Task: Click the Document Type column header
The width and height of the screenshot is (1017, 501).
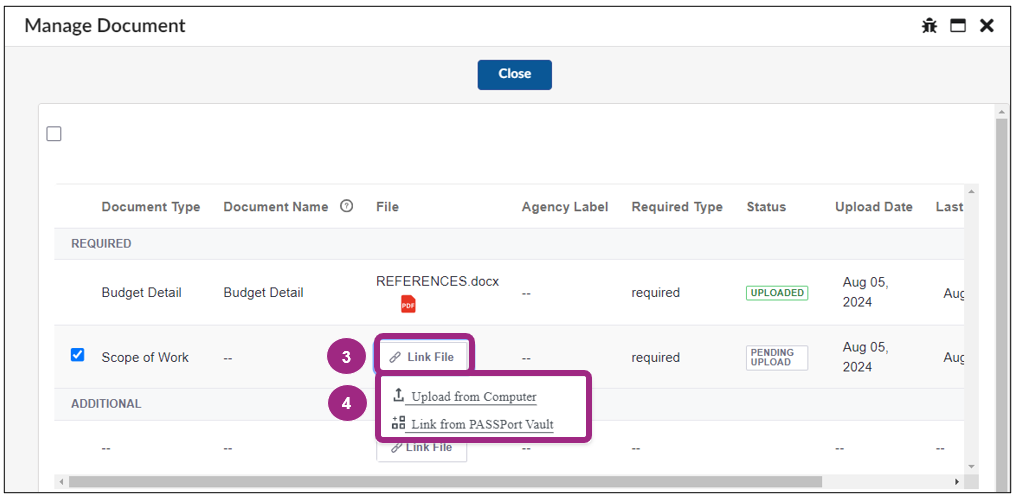Action: (x=150, y=207)
